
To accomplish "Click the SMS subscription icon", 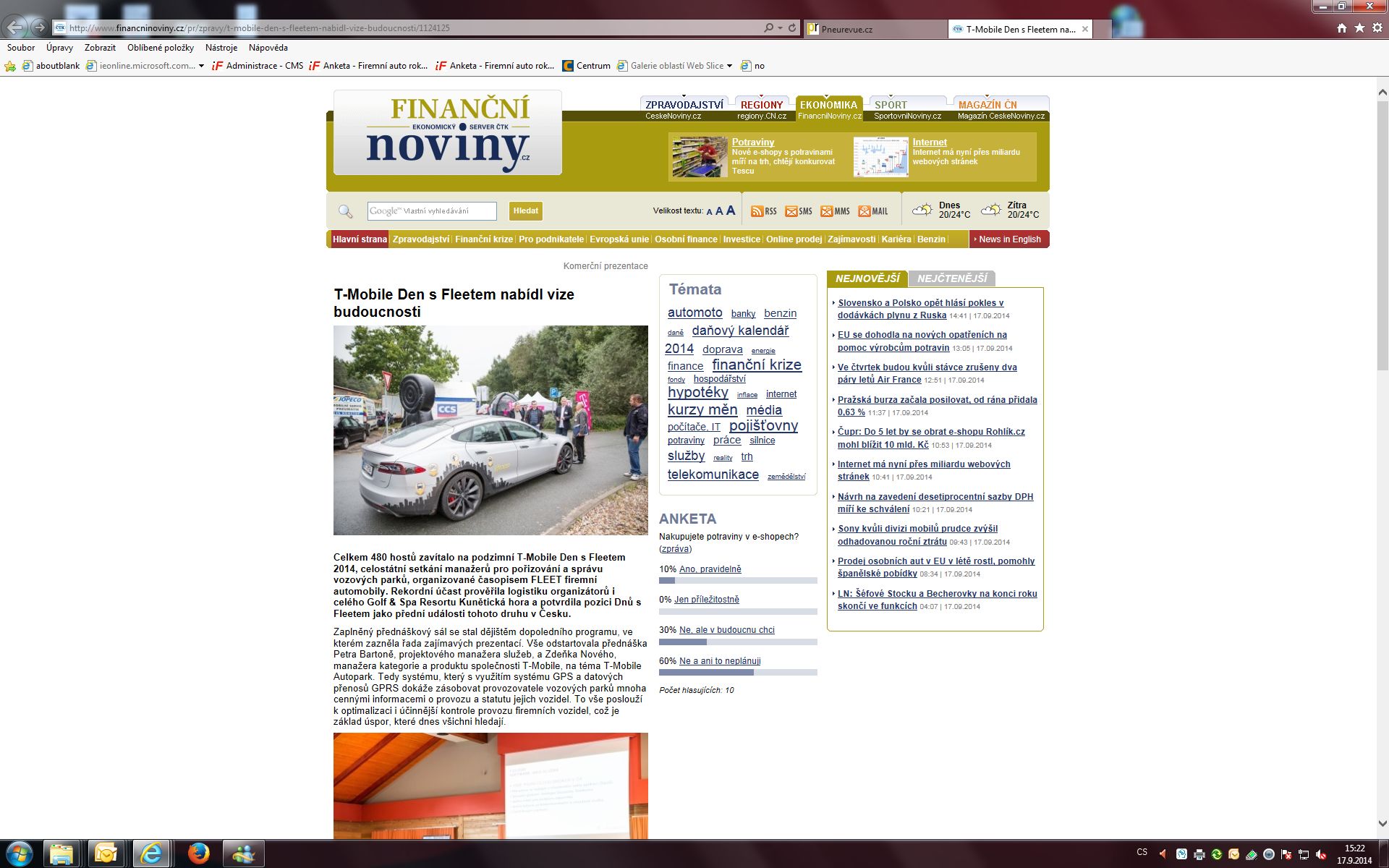I will coord(799,211).
